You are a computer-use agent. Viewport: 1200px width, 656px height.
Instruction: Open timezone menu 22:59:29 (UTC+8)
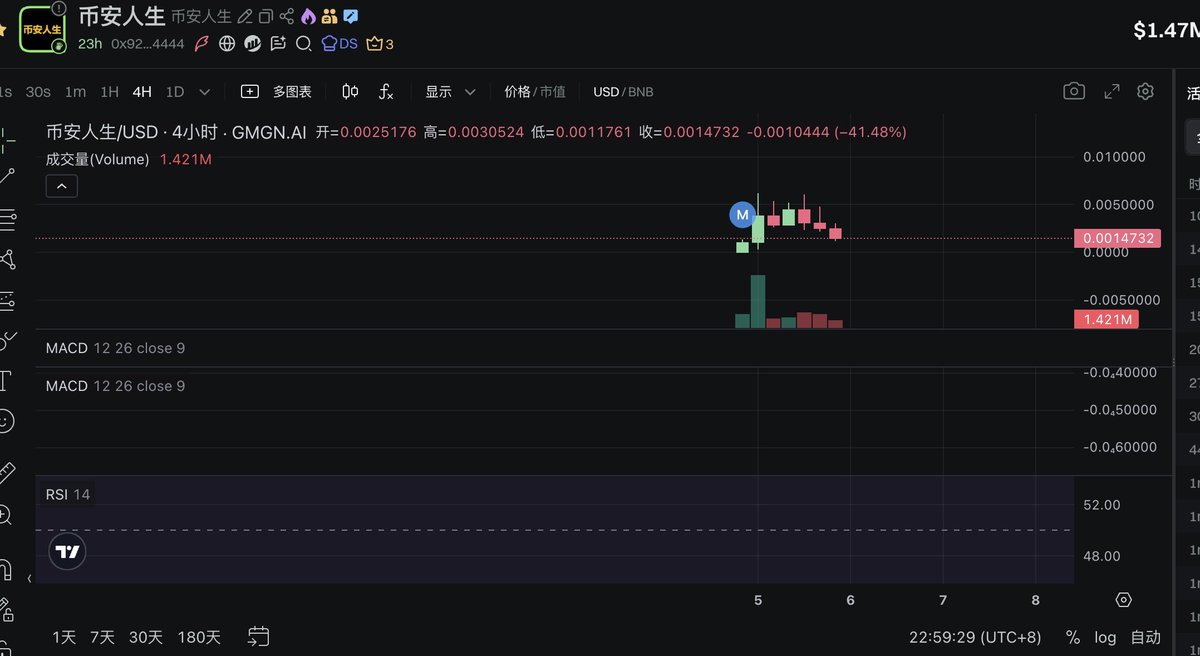point(975,637)
